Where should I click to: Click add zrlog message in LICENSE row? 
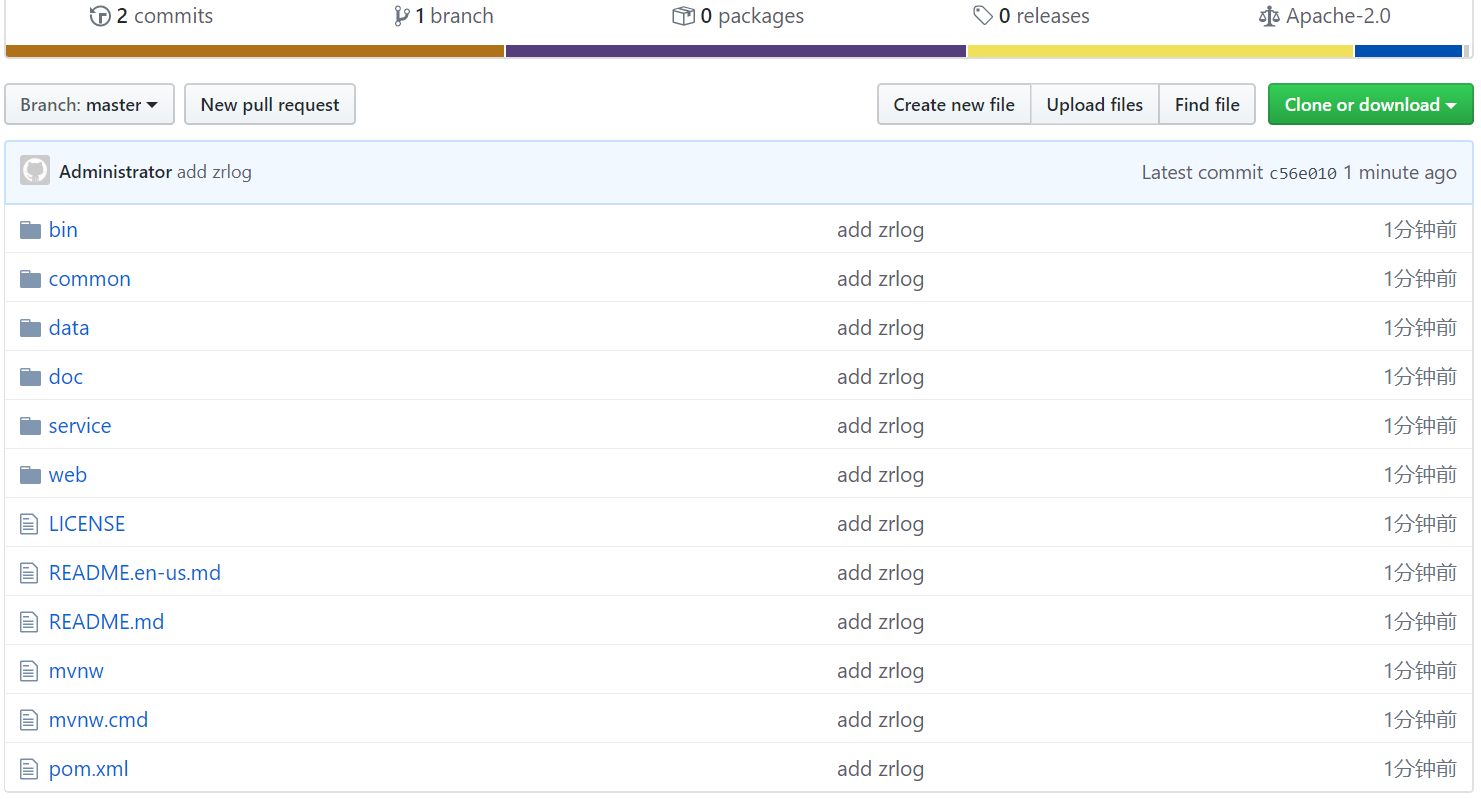tap(880, 524)
